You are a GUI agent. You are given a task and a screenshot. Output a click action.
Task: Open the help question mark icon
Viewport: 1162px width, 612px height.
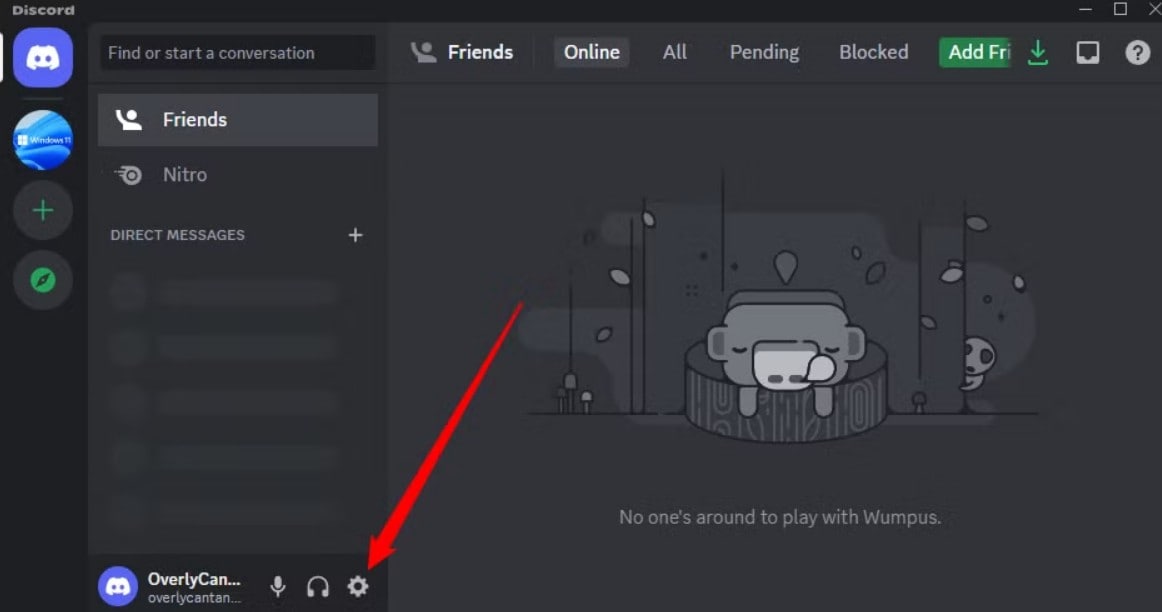(x=1138, y=53)
